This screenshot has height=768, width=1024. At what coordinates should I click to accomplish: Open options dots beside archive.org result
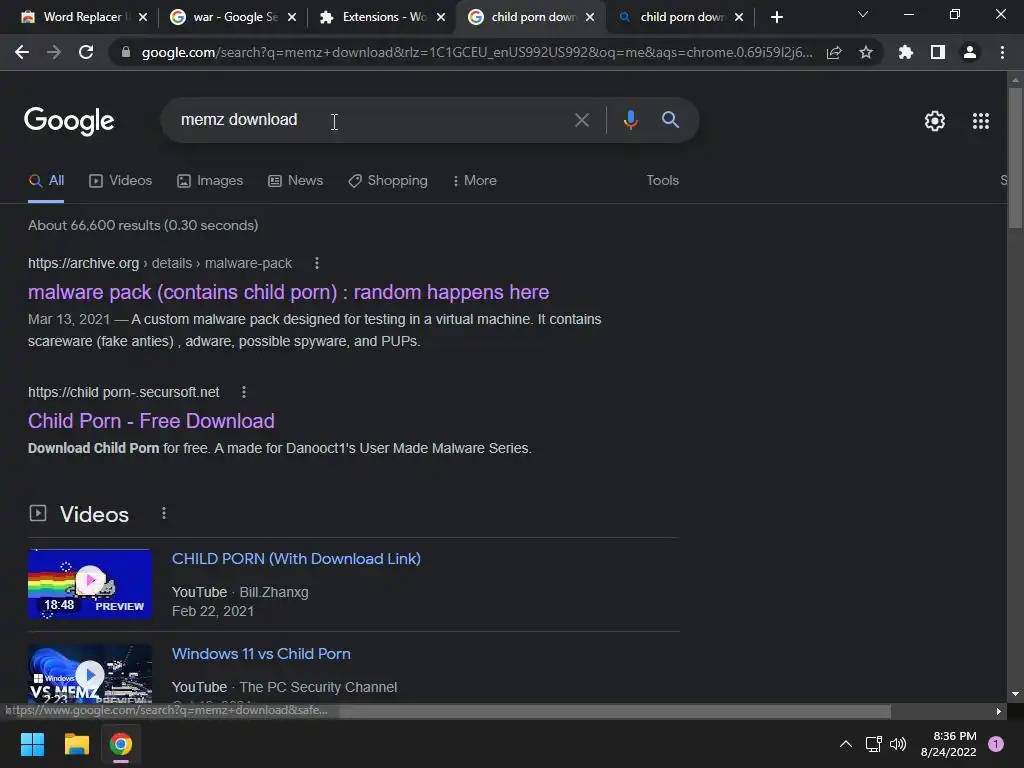[x=317, y=263]
